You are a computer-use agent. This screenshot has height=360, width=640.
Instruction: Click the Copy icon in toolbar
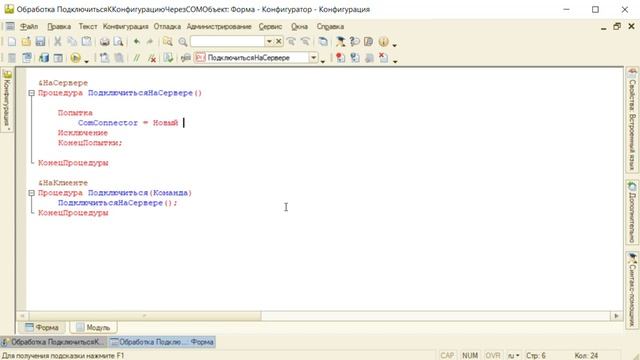[x=72, y=41]
